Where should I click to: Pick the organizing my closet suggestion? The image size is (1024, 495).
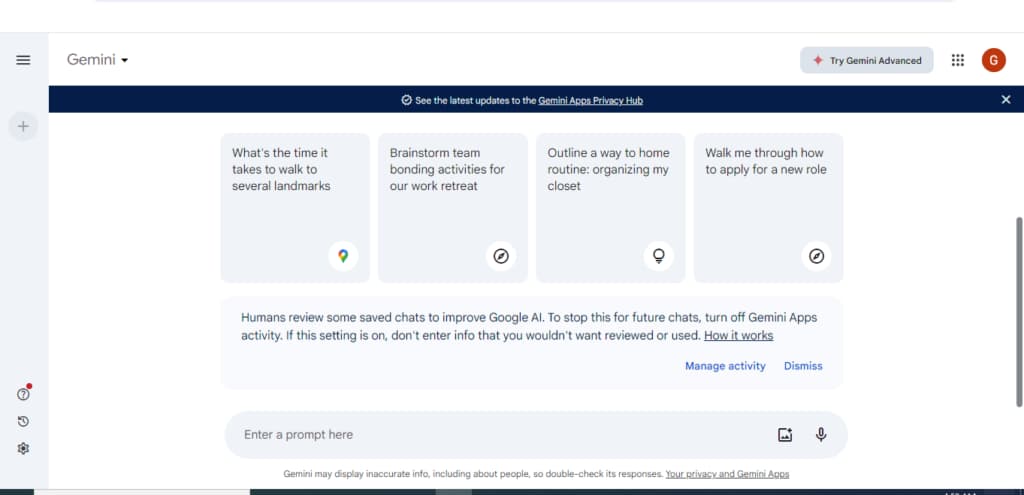pos(611,208)
